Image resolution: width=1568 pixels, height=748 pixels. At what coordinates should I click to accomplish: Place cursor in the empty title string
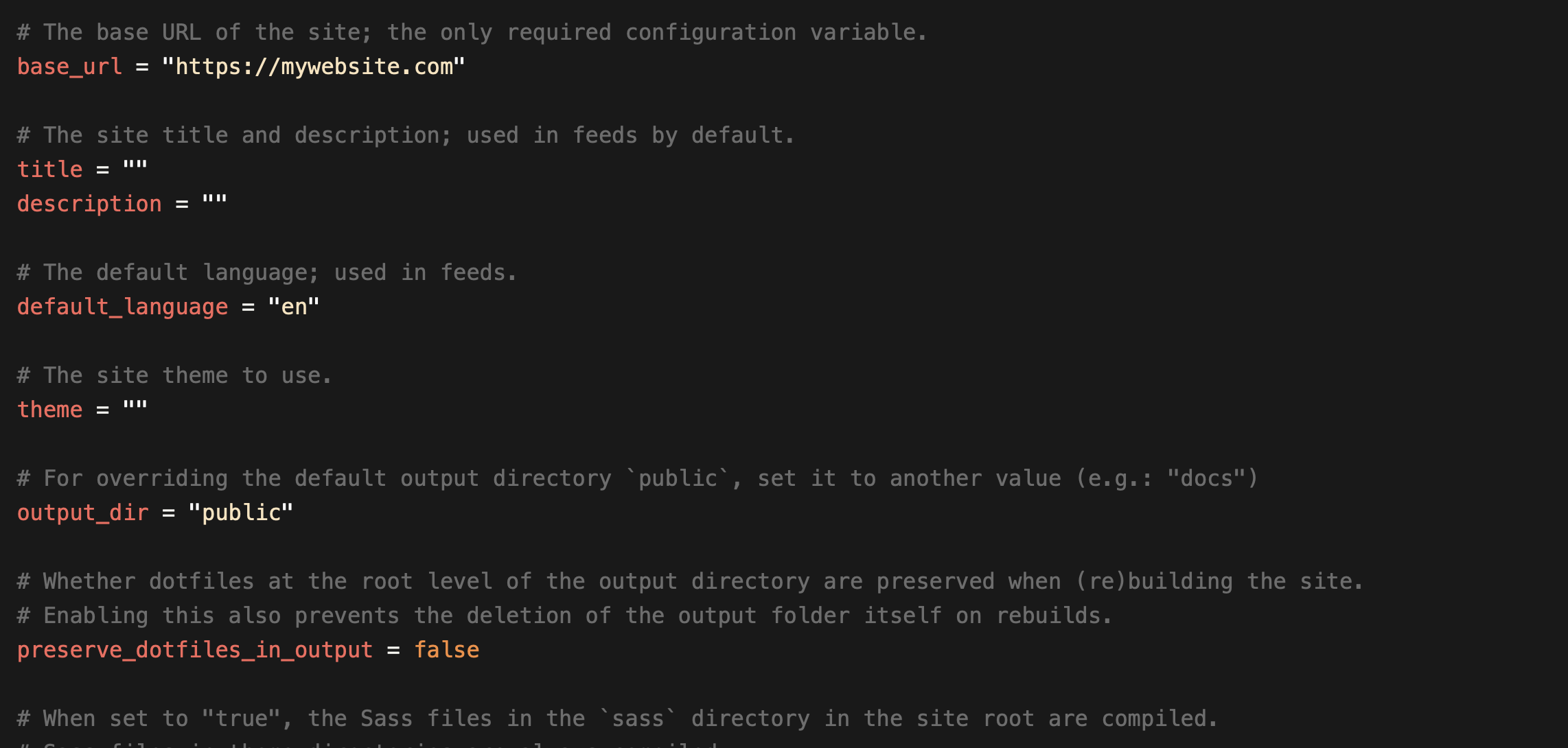point(135,169)
